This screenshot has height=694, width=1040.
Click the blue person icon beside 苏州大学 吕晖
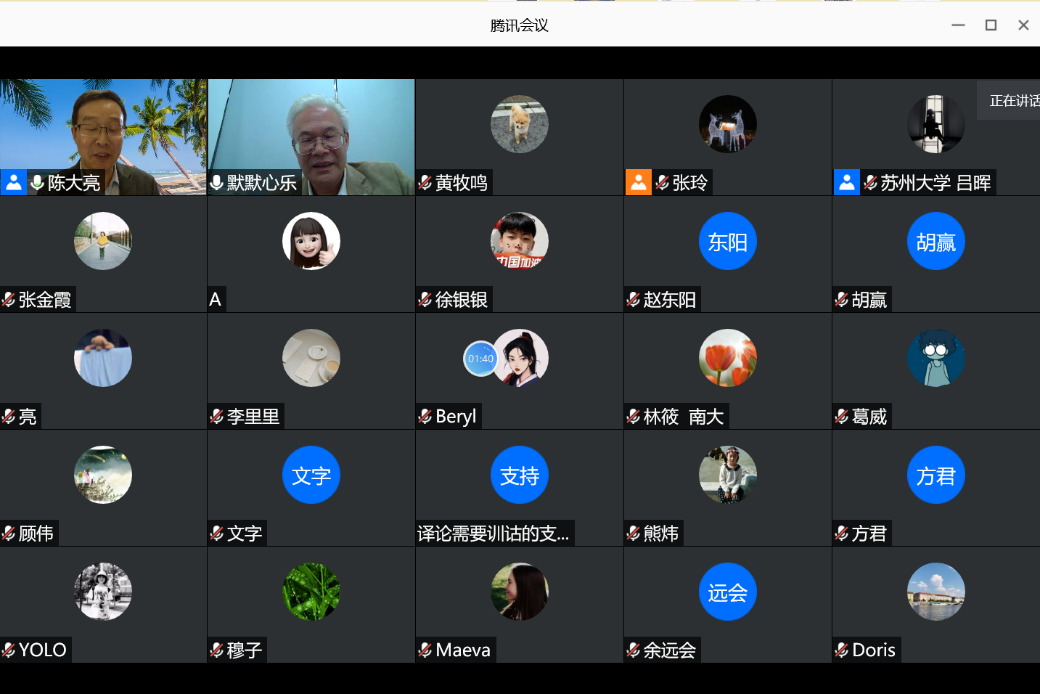click(846, 183)
